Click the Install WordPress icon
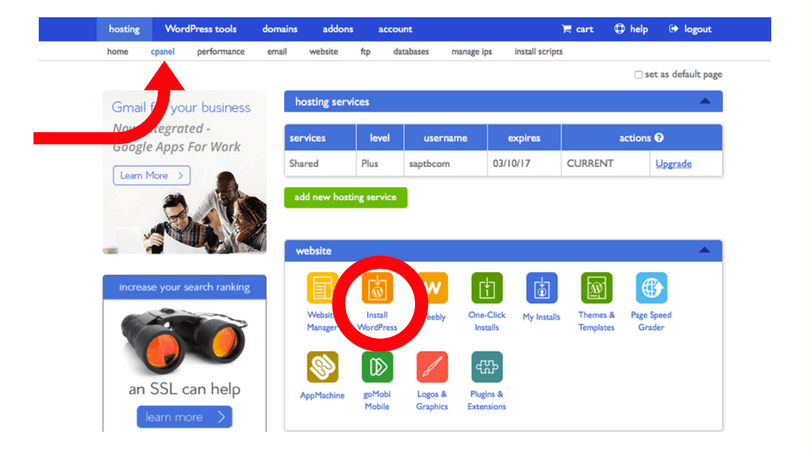The image size is (810, 450). [x=377, y=288]
